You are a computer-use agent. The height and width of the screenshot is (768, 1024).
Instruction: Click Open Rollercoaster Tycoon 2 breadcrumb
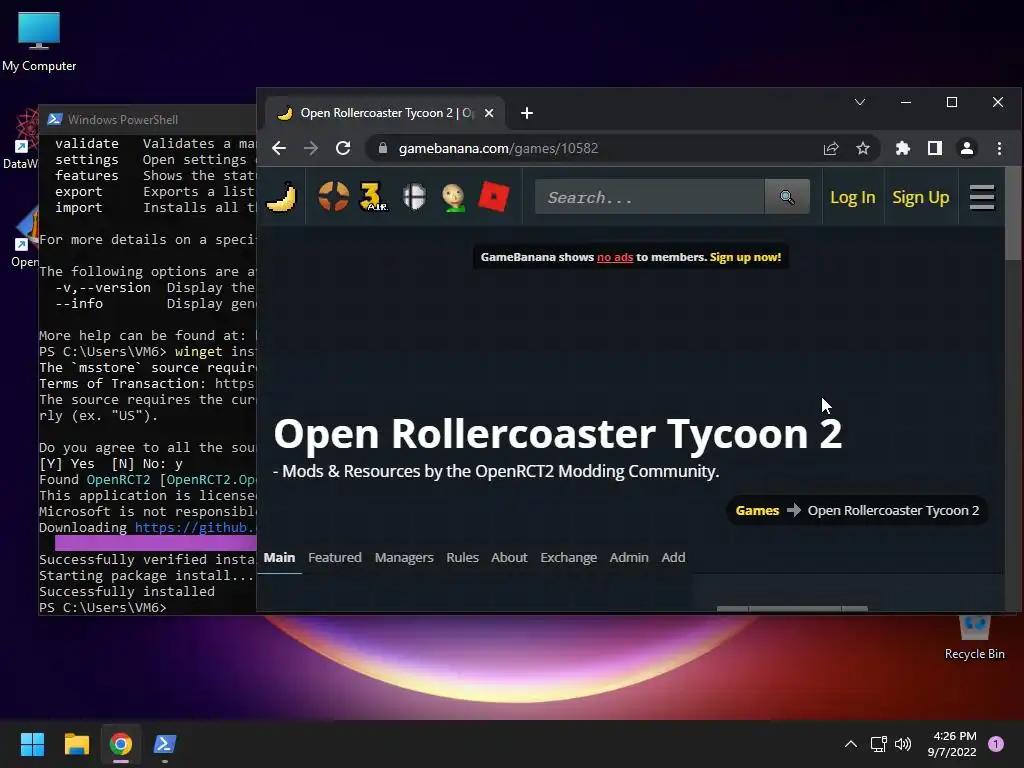893,511
